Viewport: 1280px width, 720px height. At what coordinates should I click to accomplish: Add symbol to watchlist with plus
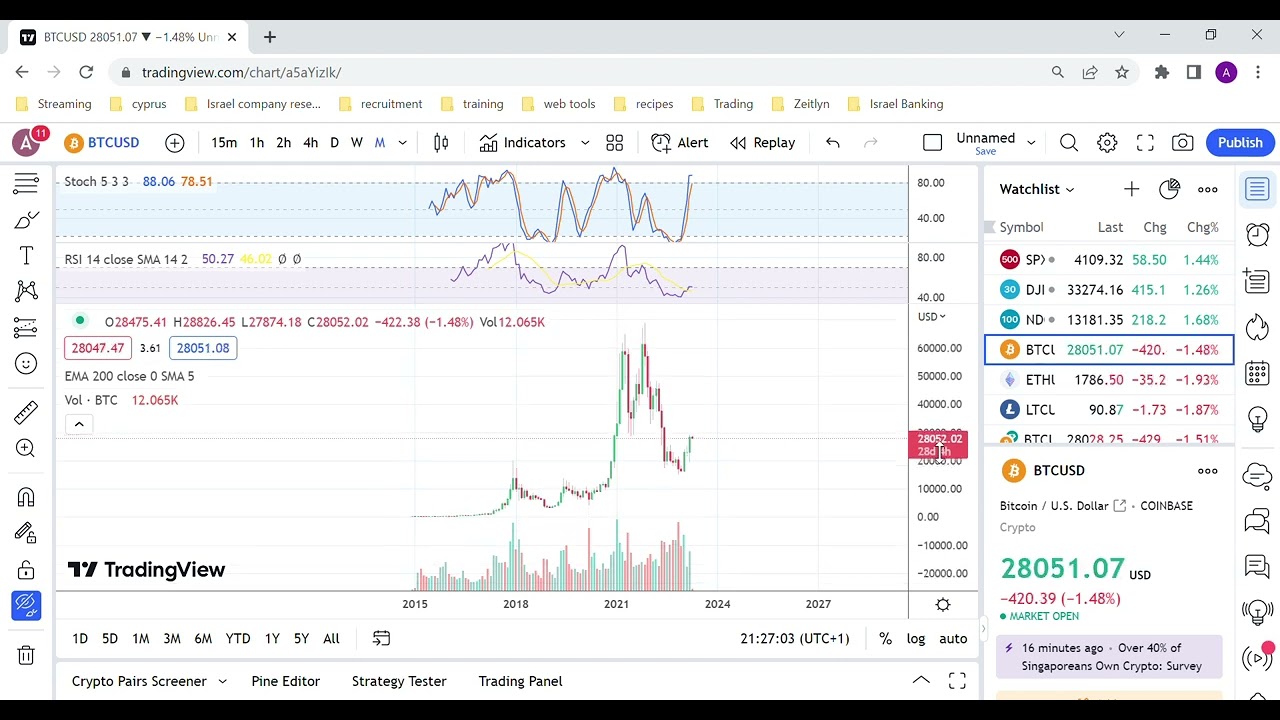point(1131,189)
